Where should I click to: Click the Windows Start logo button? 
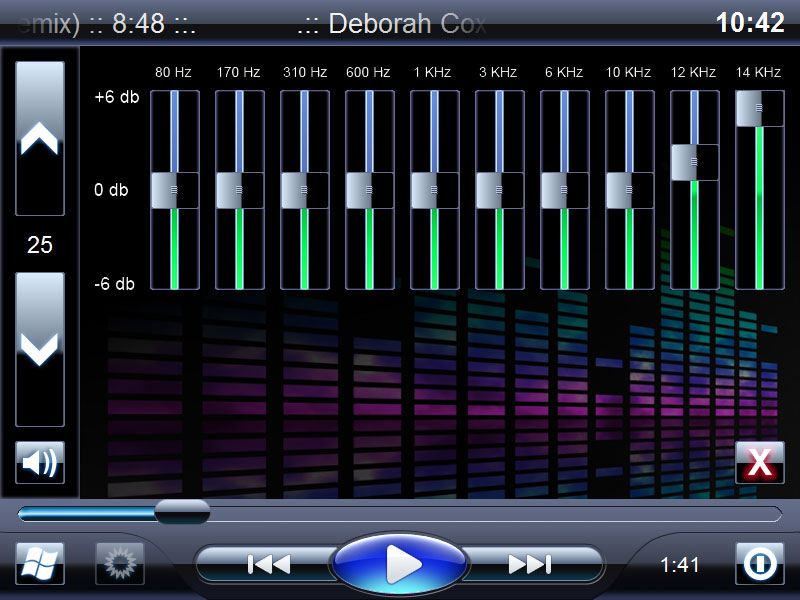coord(40,564)
